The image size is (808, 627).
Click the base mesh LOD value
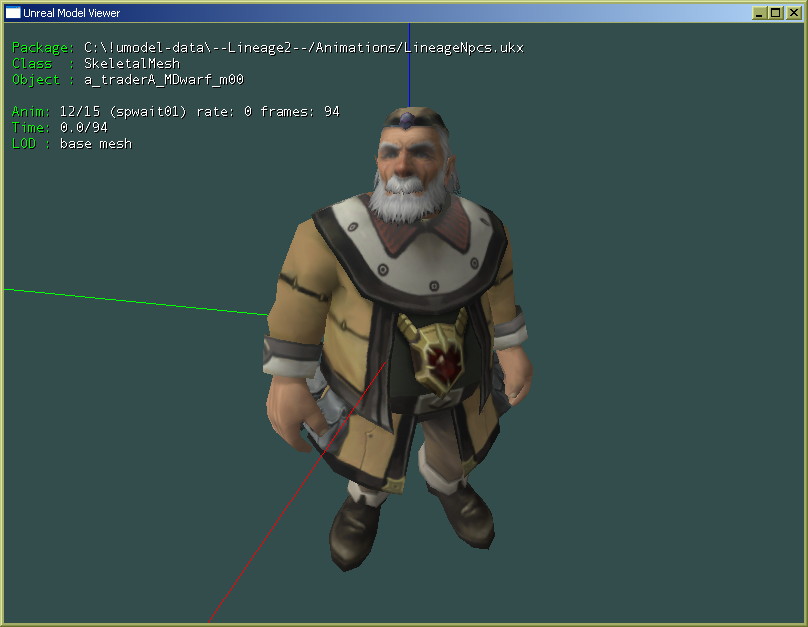(96, 144)
